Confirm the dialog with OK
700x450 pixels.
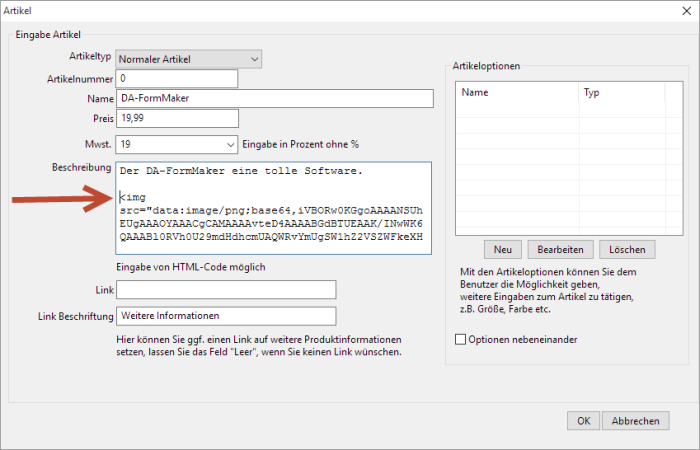tap(583, 421)
